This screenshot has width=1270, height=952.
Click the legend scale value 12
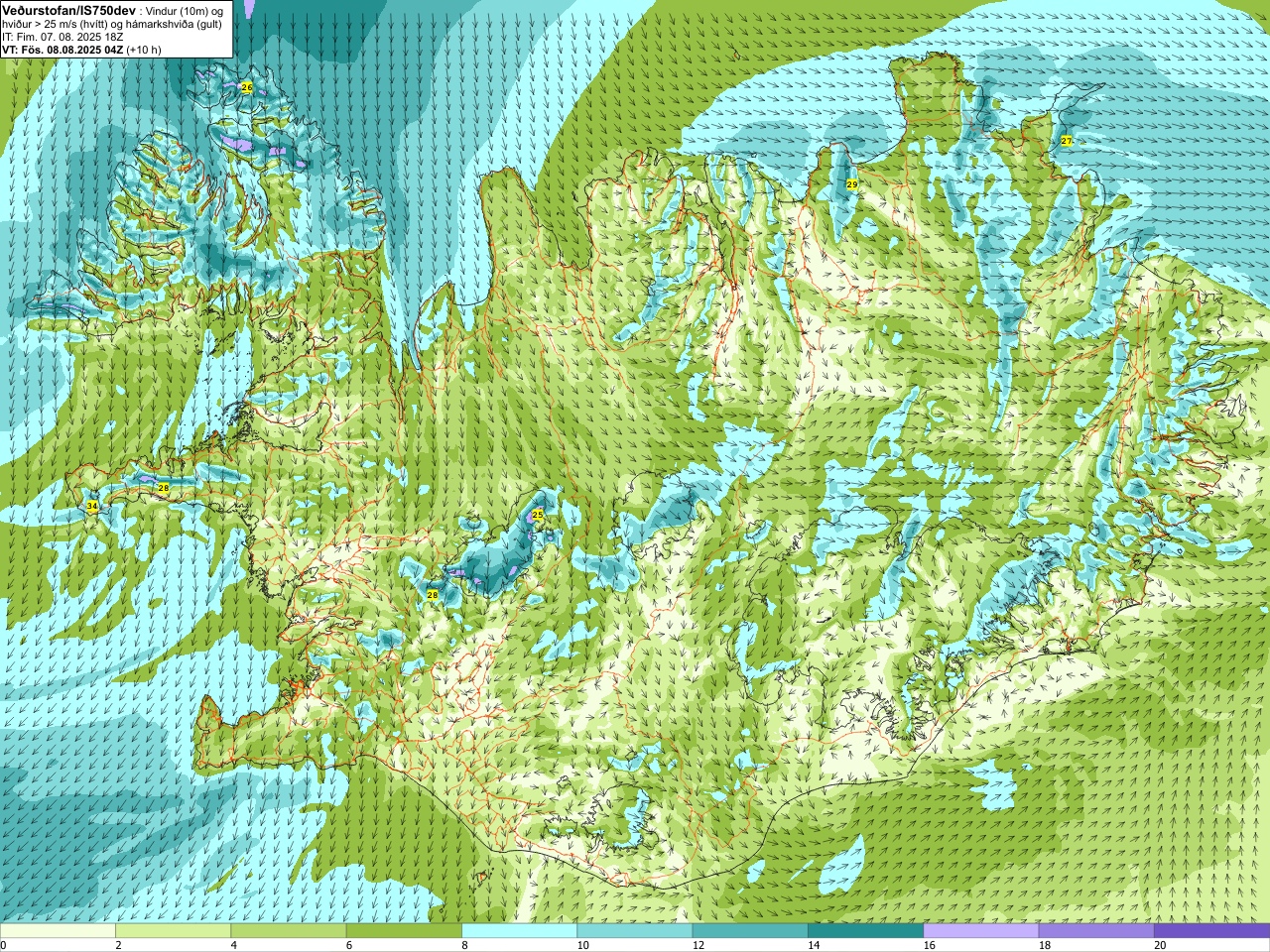coord(698,945)
